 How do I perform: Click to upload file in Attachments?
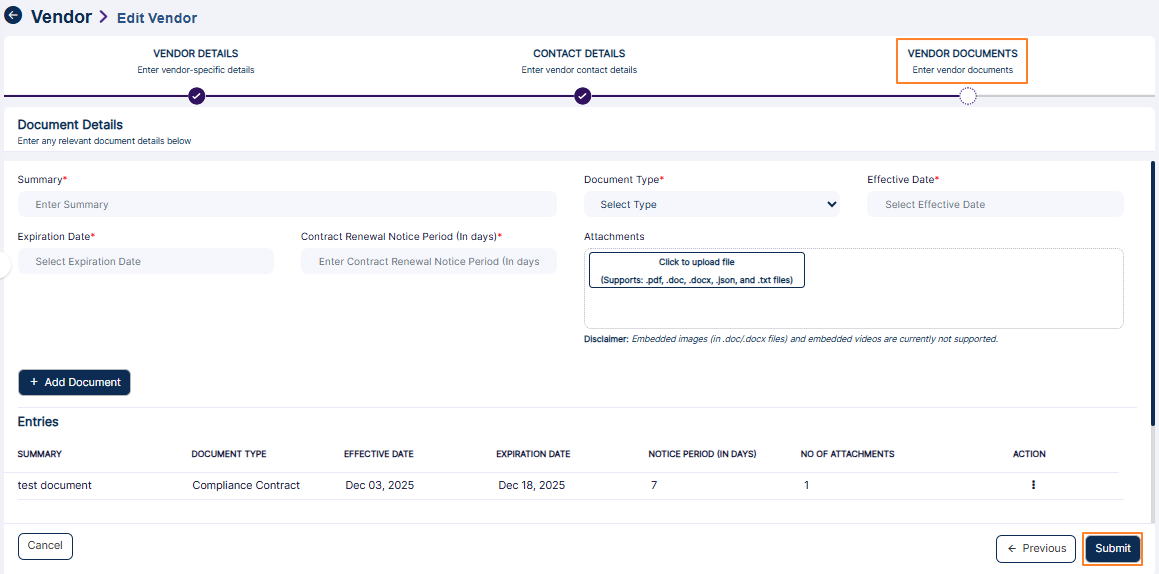(696, 271)
